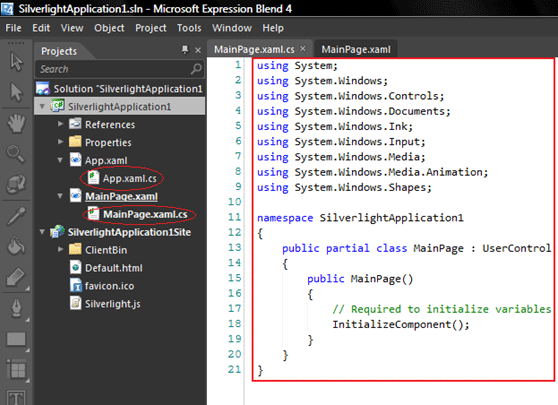Click the ClientBin folder icon
The width and height of the screenshot is (558, 405).
coord(75,249)
